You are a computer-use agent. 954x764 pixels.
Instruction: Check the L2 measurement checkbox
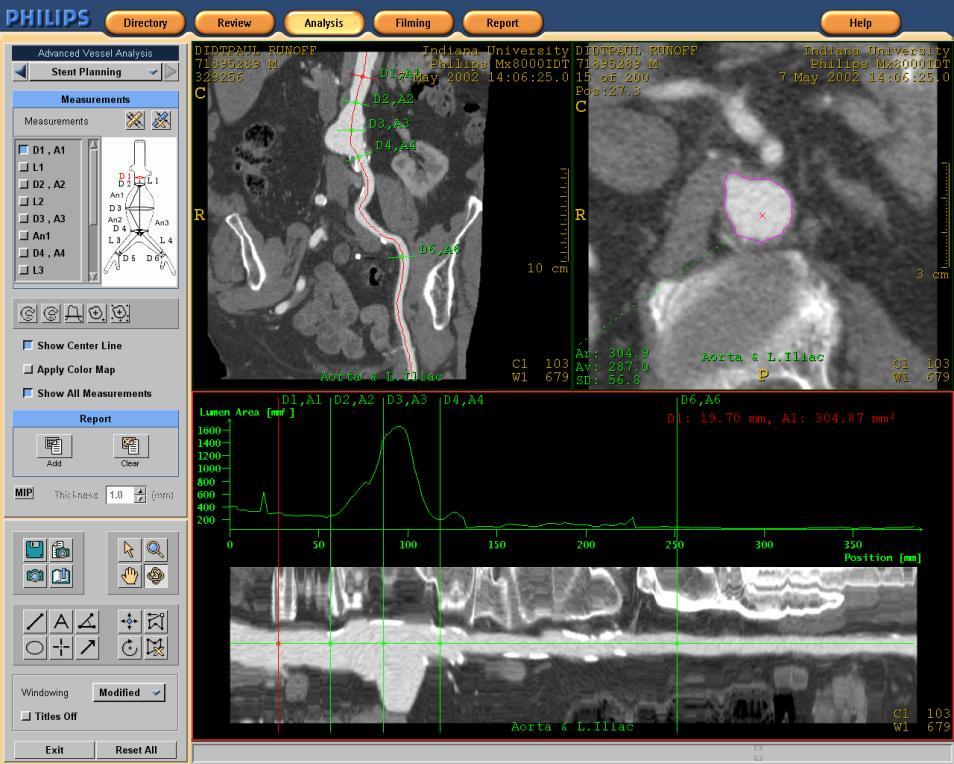pyautogui.click(x=24, y=201)
